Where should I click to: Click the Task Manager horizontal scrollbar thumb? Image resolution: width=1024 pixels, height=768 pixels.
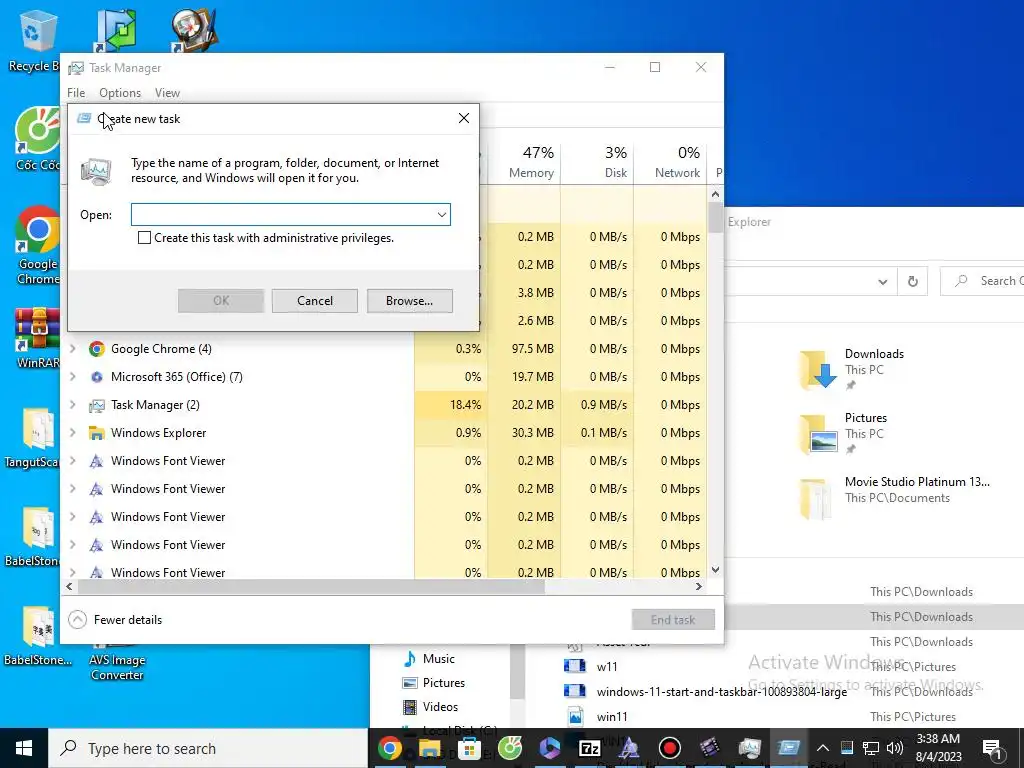pyautogui.click(x=311, y=586)
